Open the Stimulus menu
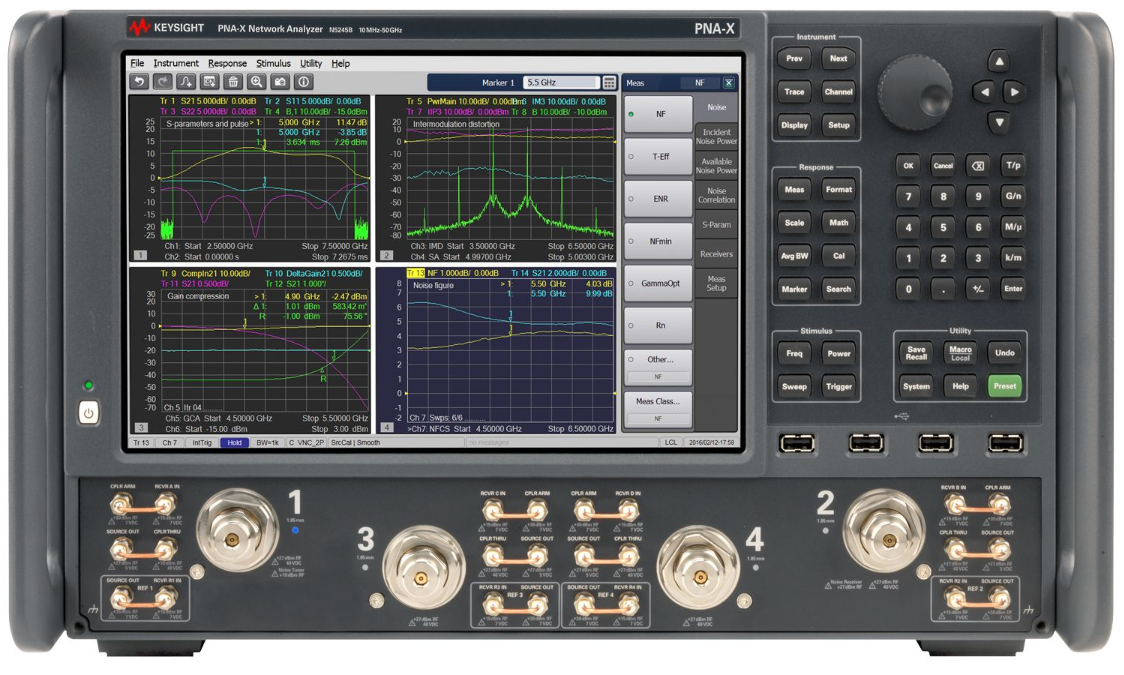The height and width of the screenshot is (675, 1124). click(x=273, y=63)
